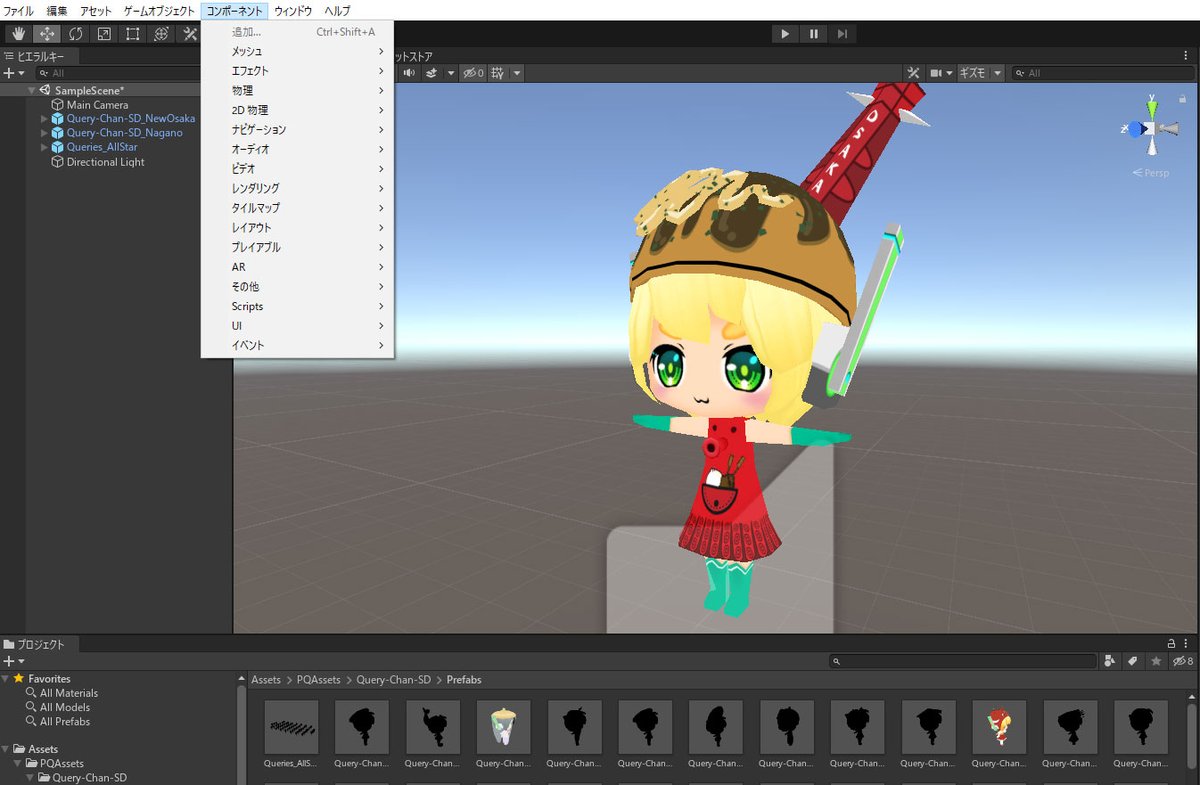Open custom editor tools in main toolbar
Viewport: 1200px width, 785px height.
pyautogui.click(x=189, y=34)
